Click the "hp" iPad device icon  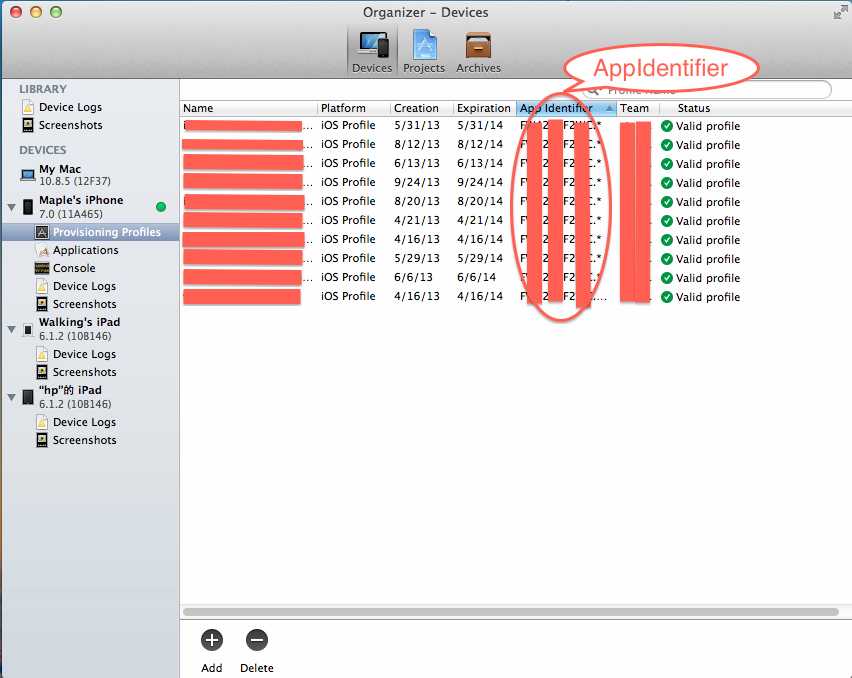[28, 397]
